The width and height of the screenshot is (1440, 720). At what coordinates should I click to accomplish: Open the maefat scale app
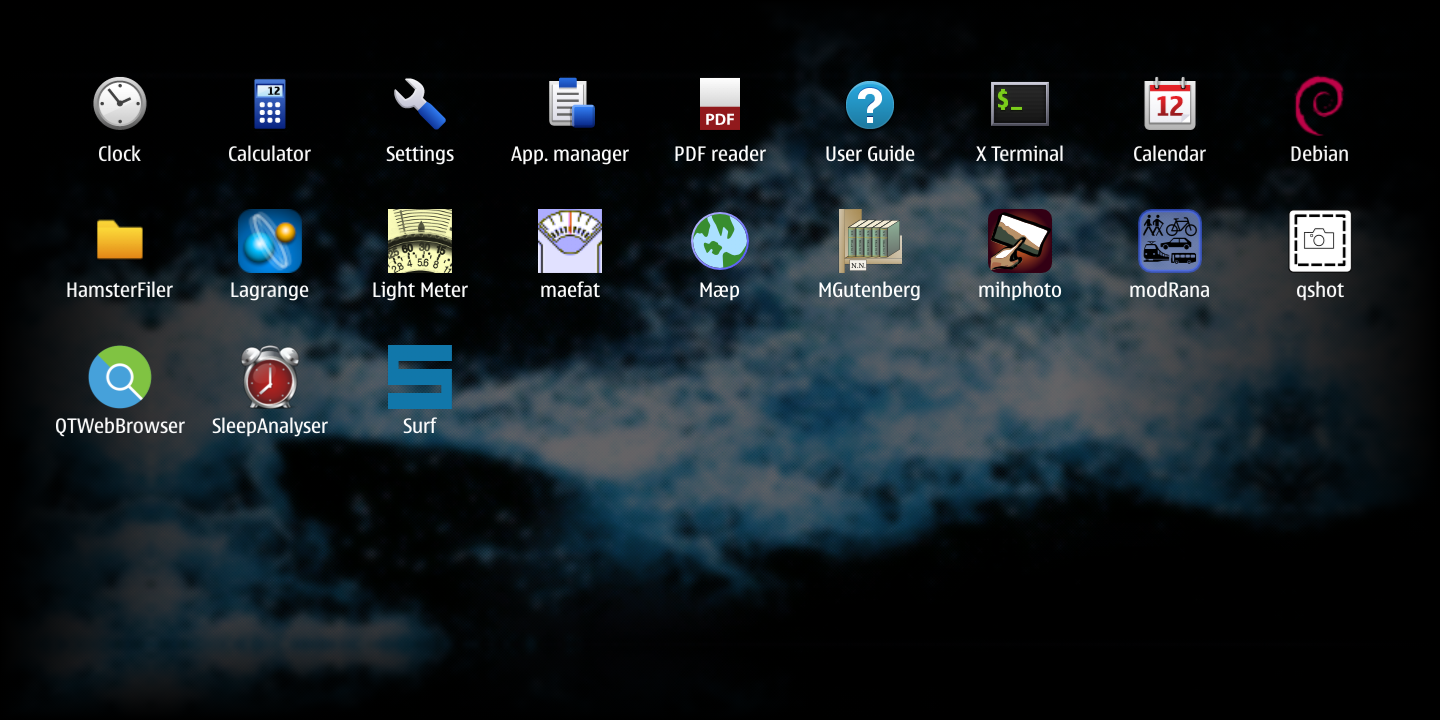coord(570,241)
